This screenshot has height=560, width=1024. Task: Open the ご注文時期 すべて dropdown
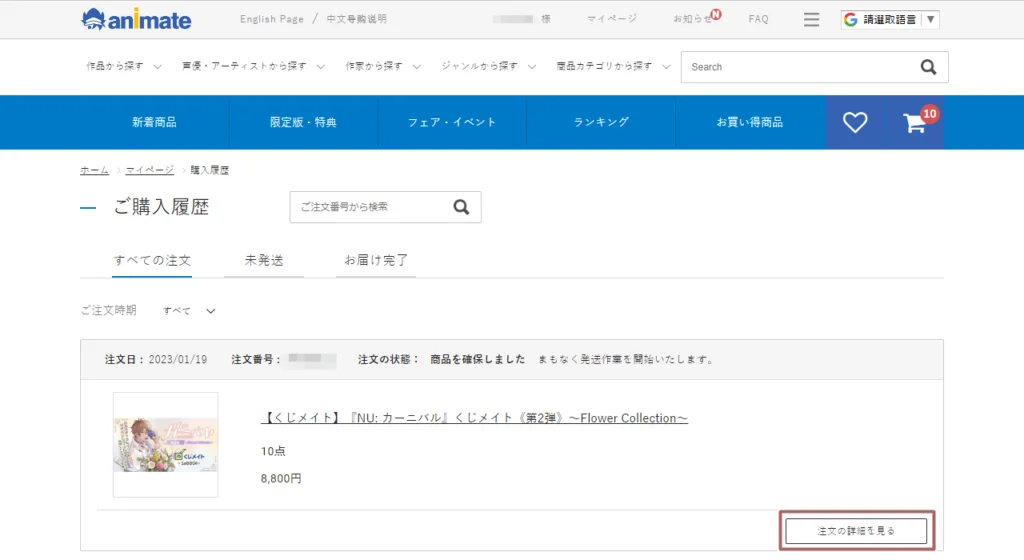[x=189, y=311]
